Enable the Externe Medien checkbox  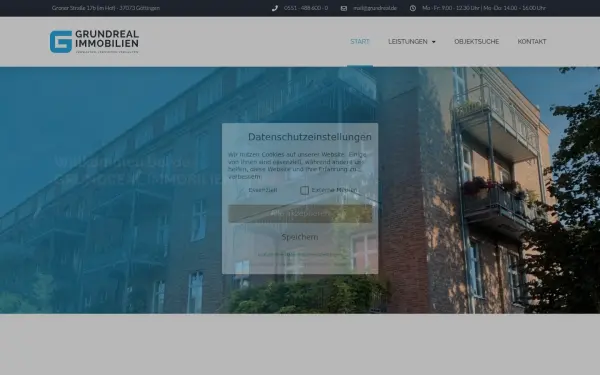pos(304,190)
